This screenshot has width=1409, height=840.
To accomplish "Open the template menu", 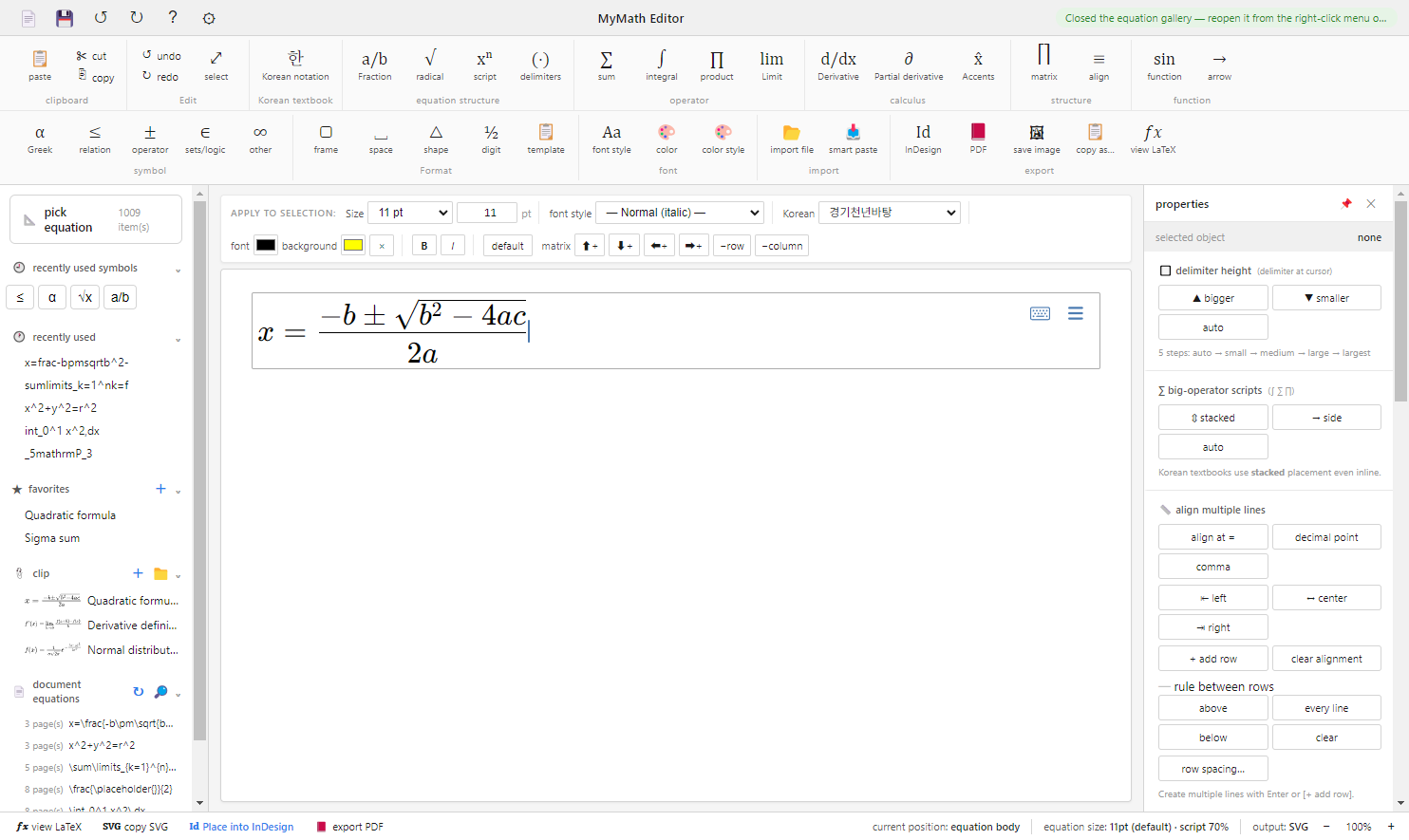I will 546,139.
